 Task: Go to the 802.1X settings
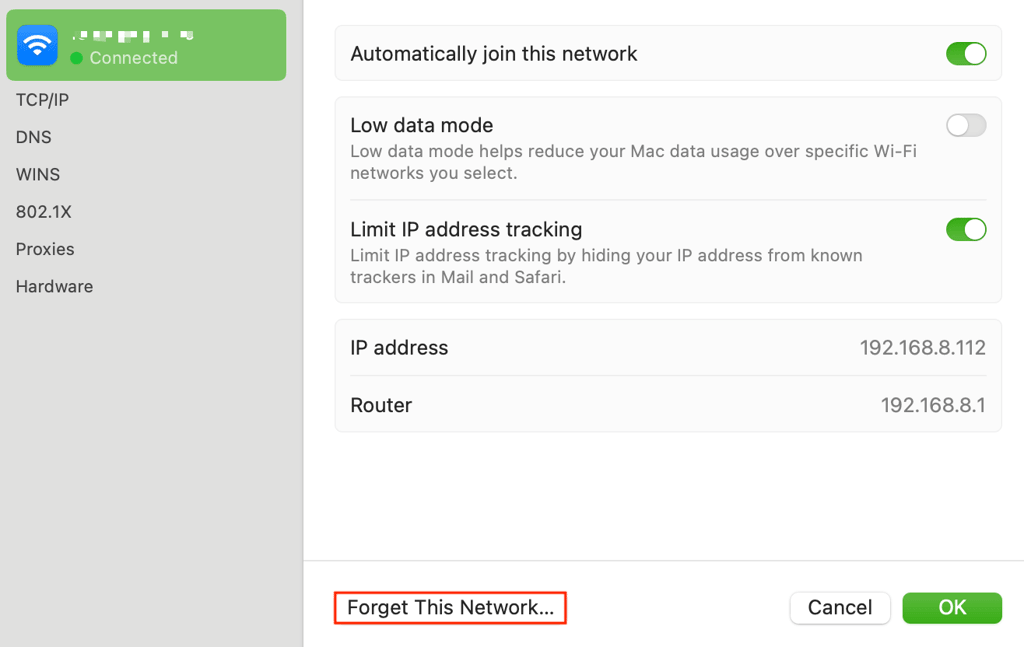pos(44,212)
